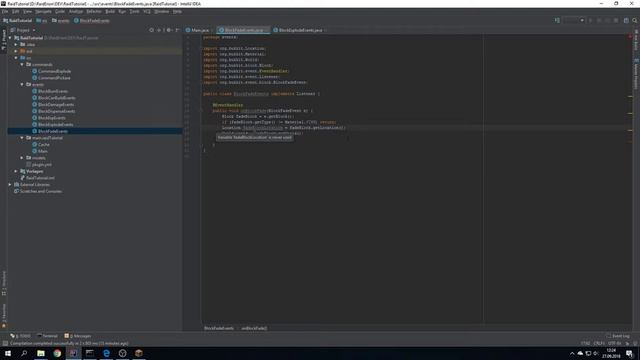Screen dimensions: 640x360
Task: Open Windows notification center
Action: tap(630, 353)
